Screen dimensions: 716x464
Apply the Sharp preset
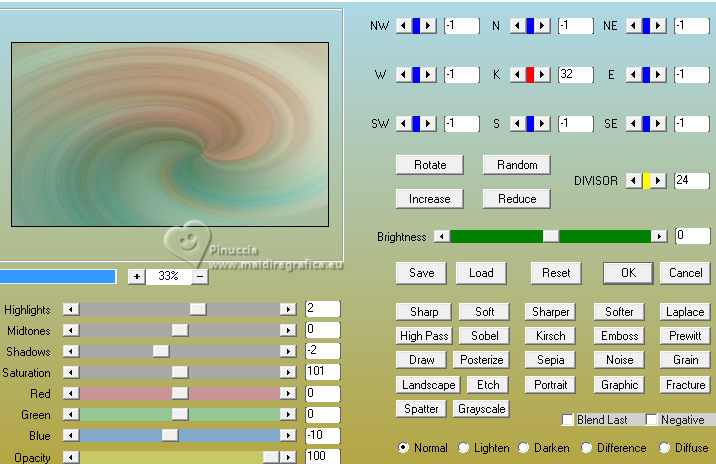click(x=424, y=312)
